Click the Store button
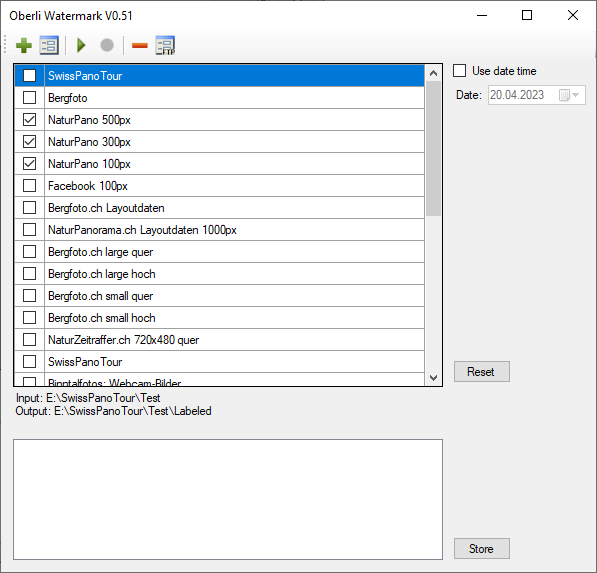This screenshot has height=573, width=597. point(482,549)
